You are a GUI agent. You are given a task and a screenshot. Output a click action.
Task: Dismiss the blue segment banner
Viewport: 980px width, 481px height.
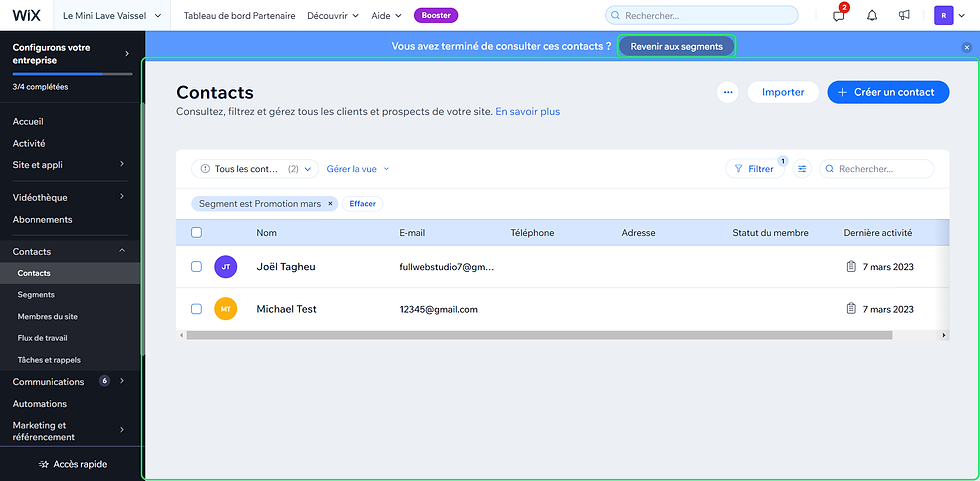[x=966, y=47]
